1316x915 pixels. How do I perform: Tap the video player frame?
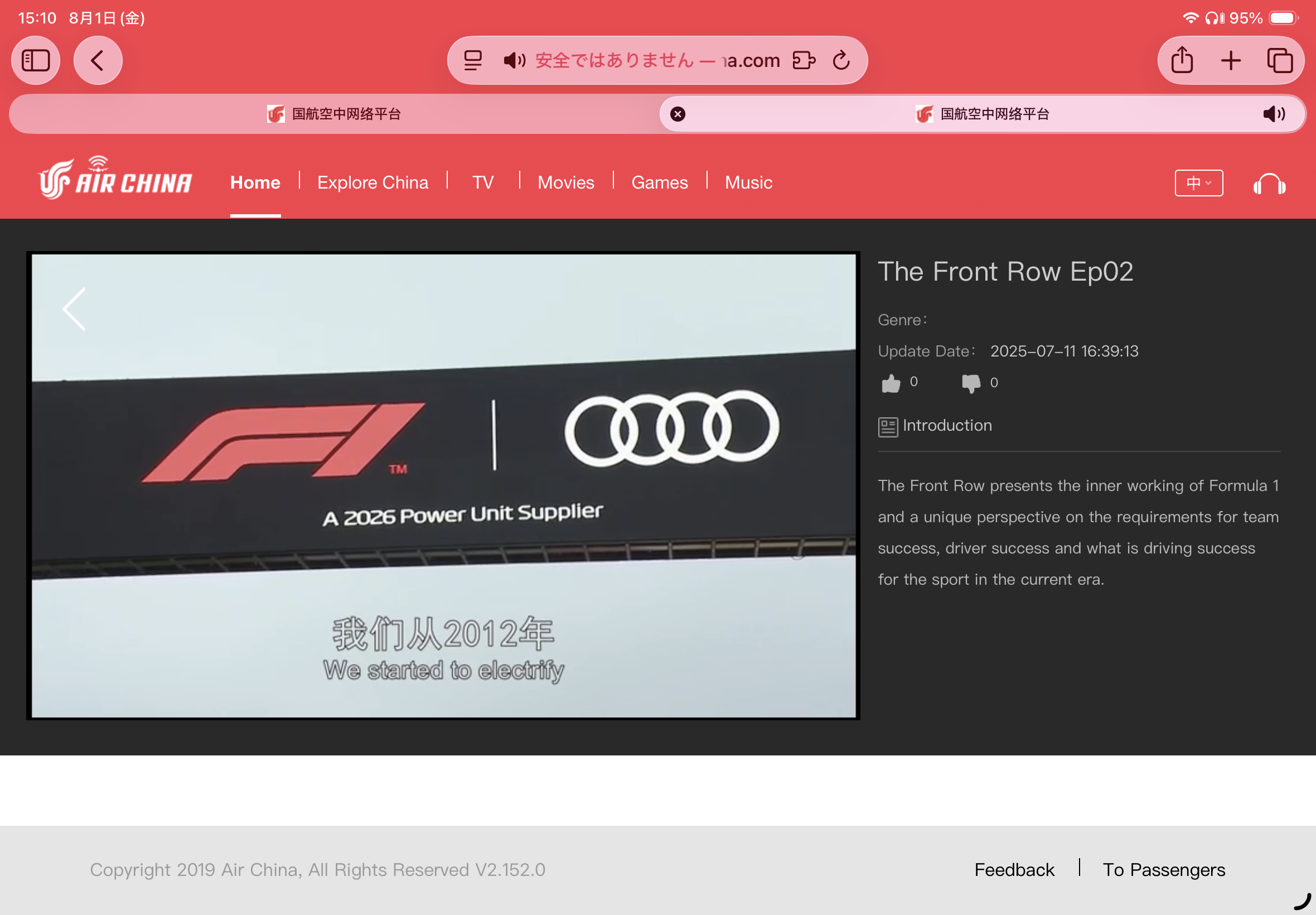[443, 485]
